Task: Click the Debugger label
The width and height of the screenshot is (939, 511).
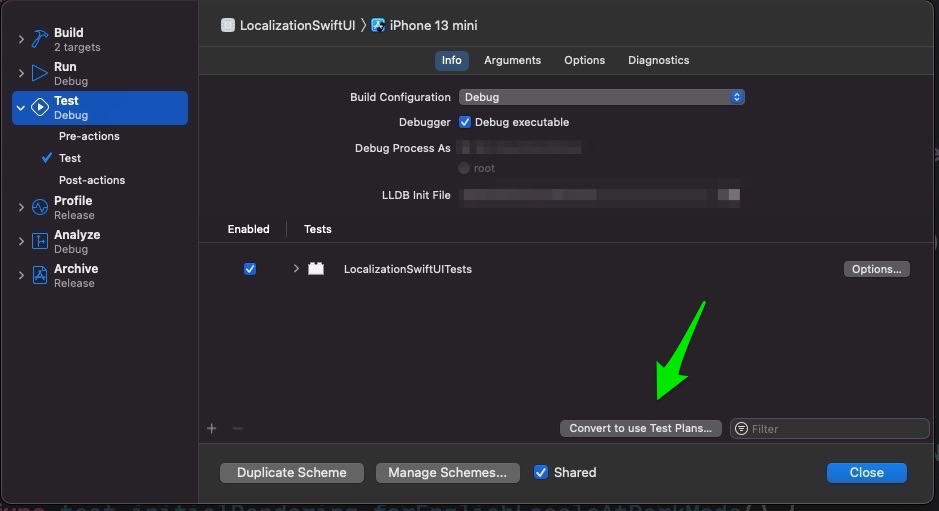Action: tap(425, 122)
